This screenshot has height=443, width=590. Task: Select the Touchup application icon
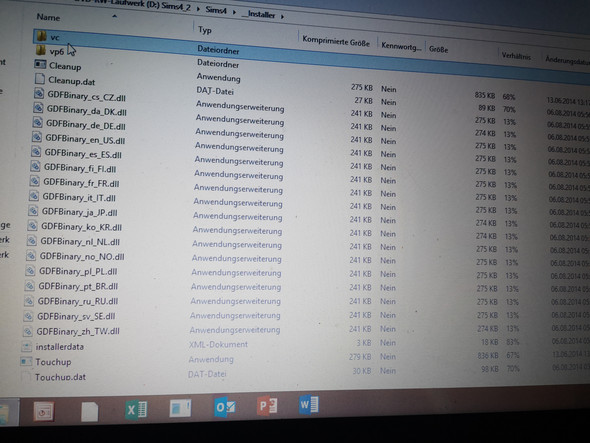pos(26,361)
